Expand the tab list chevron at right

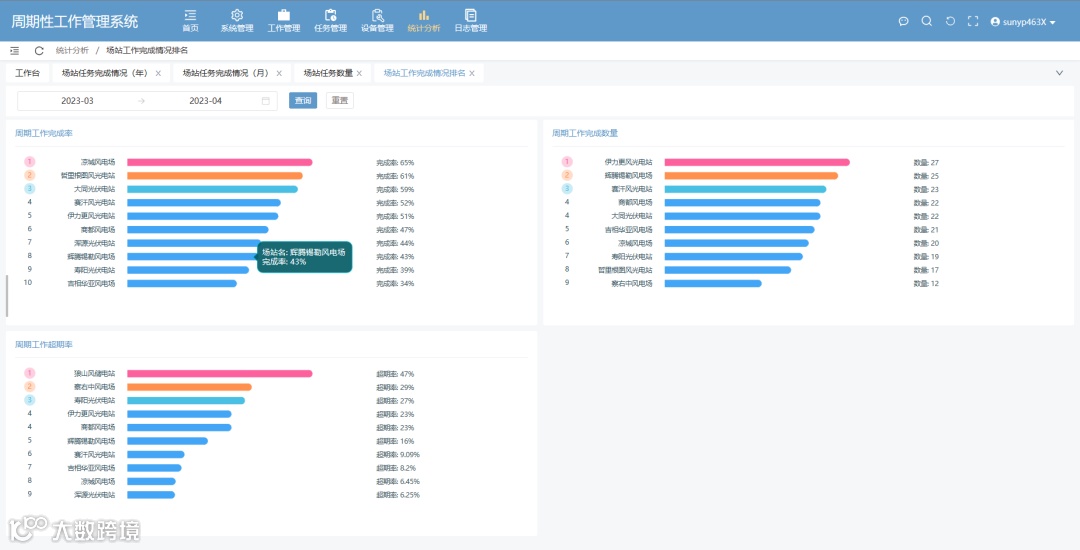1059,73
